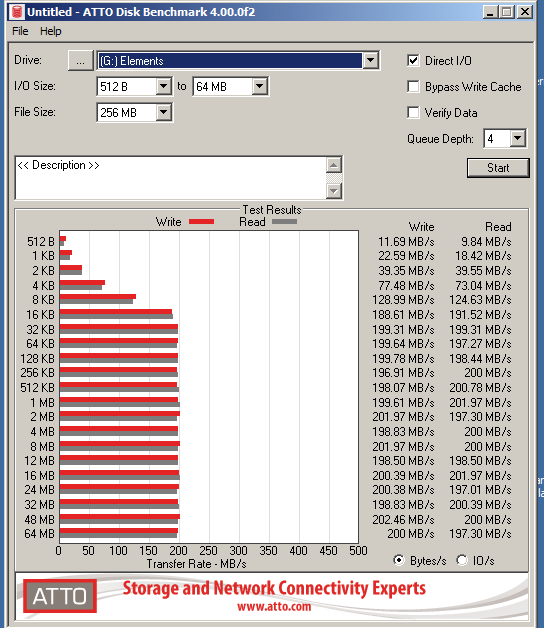Click in the Description text box
The width and height of the screenshot is (544, 628).
click(171, 178)
